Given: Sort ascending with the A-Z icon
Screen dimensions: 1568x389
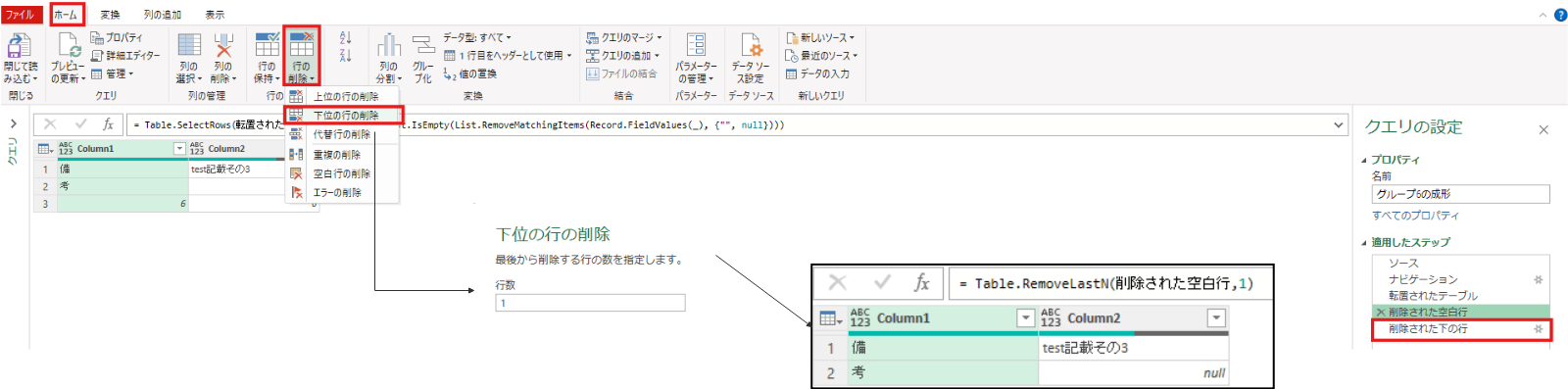Looking at the screenshot, I should pyautogui.click(x=345, y=37).
